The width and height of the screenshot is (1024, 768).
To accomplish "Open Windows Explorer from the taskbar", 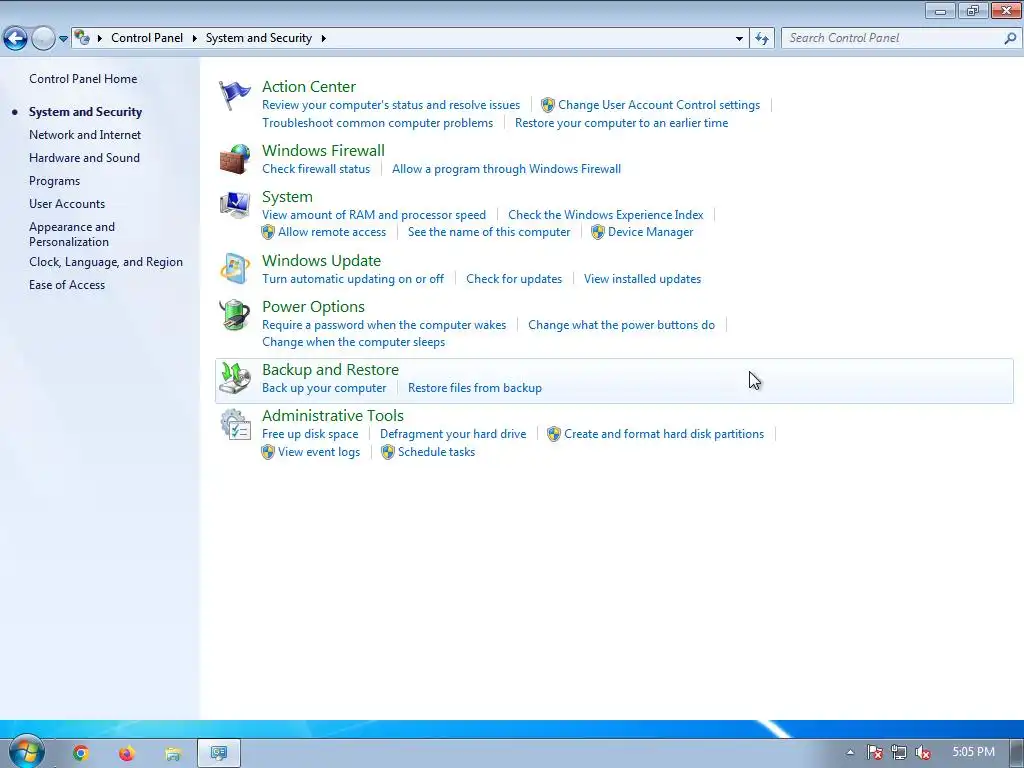I will coord(172,754).
